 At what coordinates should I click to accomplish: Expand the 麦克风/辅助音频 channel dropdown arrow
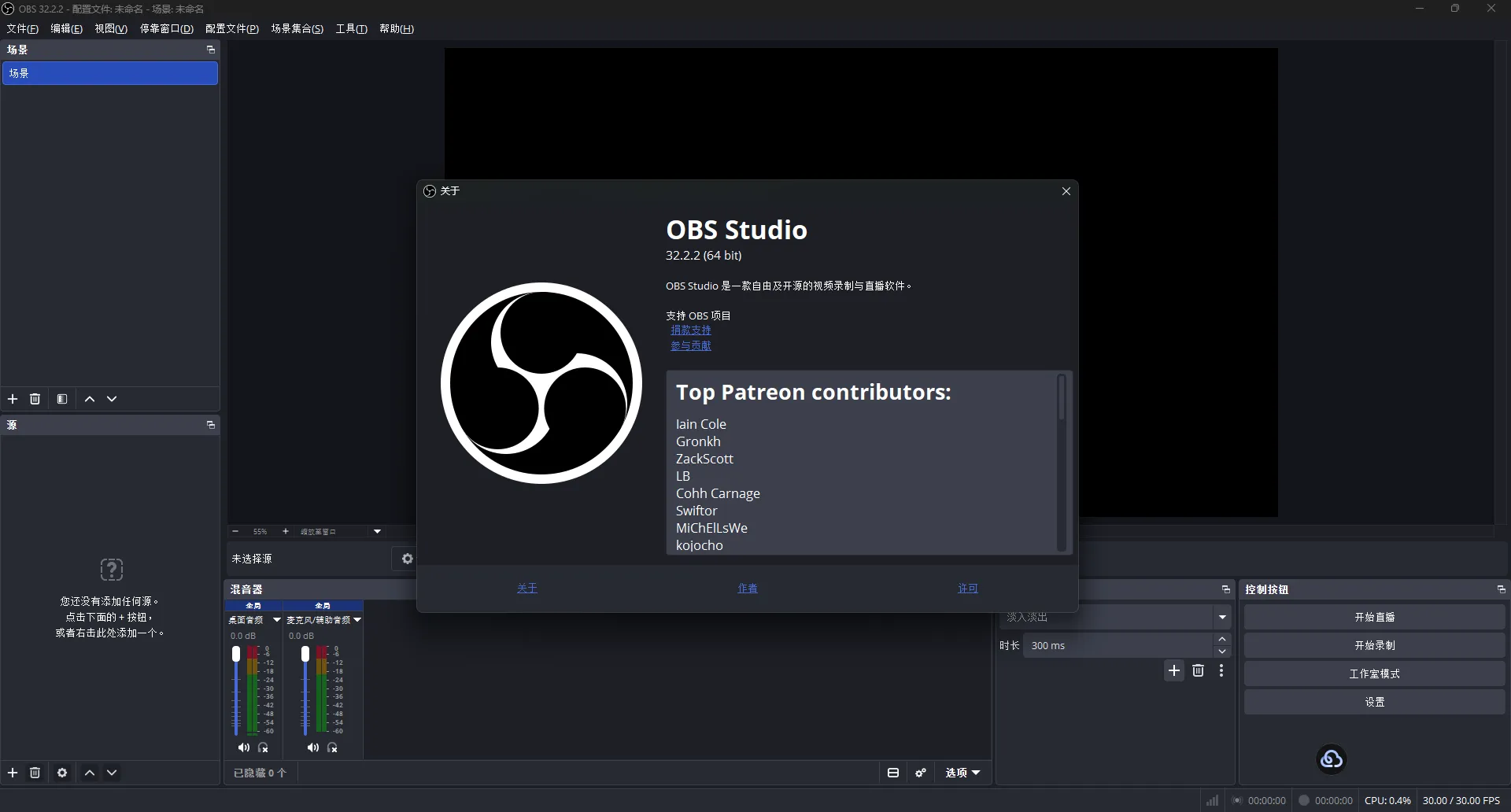click(357, 620)
